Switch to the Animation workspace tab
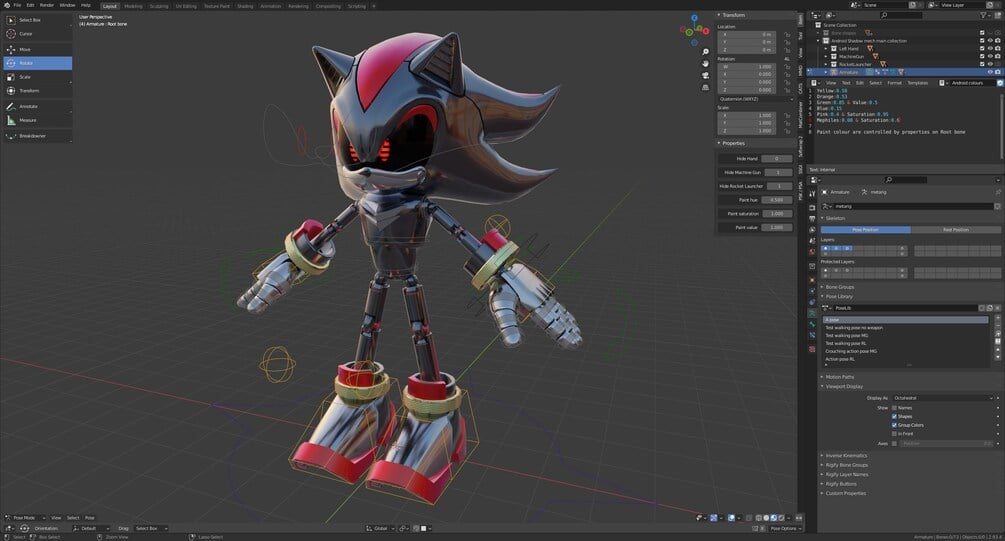This screenshot has width=1005, height=541. click(x=270, y=6)
